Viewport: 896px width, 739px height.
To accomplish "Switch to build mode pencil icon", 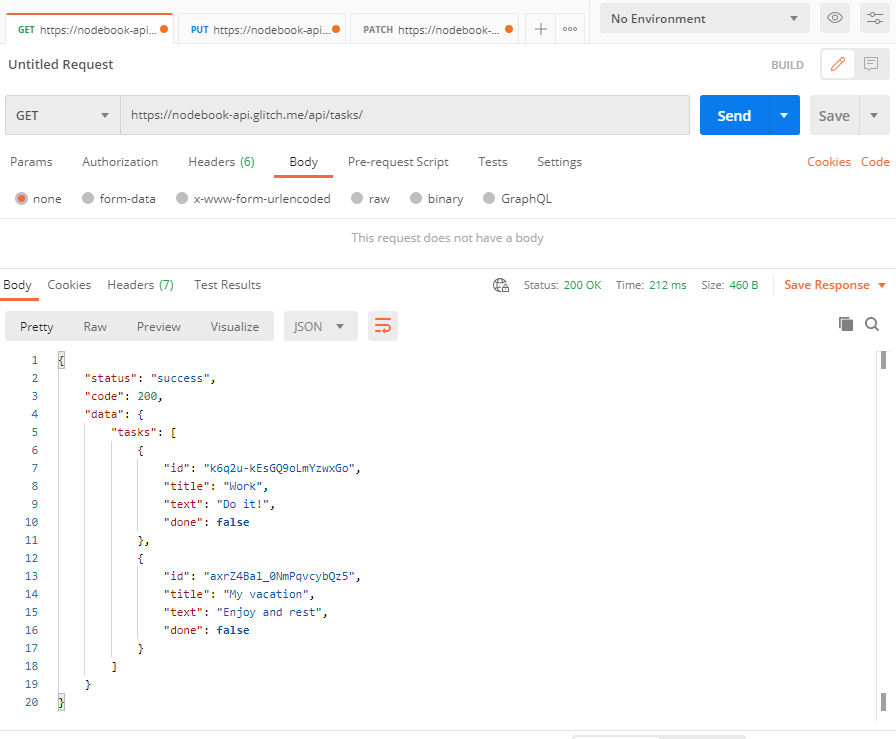I will 838,65.
